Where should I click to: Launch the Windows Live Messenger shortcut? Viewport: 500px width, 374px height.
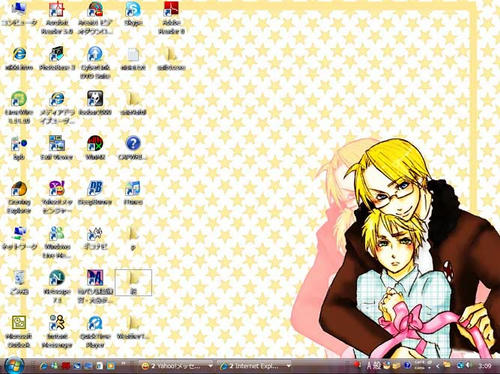tap(57, 242)
